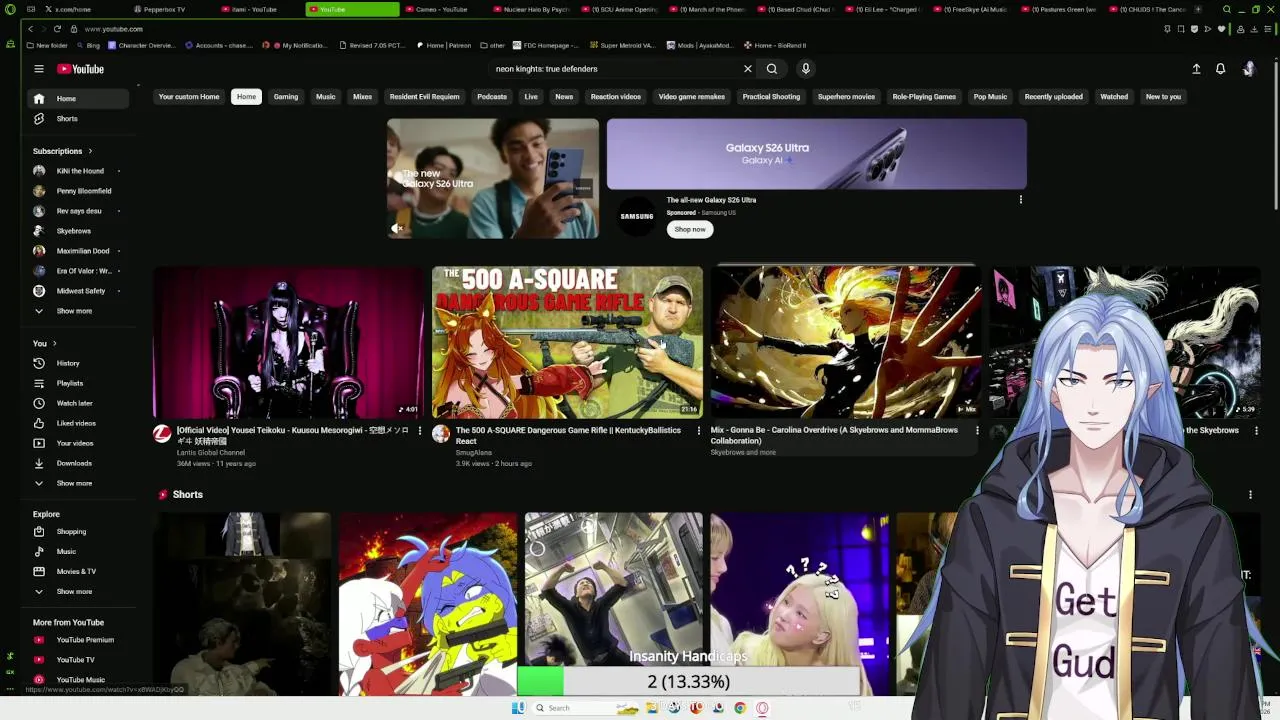Open the Chrome icon in taskbar
This screenshot has height=720, width=1280.
pyautogui.click(x=740, y=708)
